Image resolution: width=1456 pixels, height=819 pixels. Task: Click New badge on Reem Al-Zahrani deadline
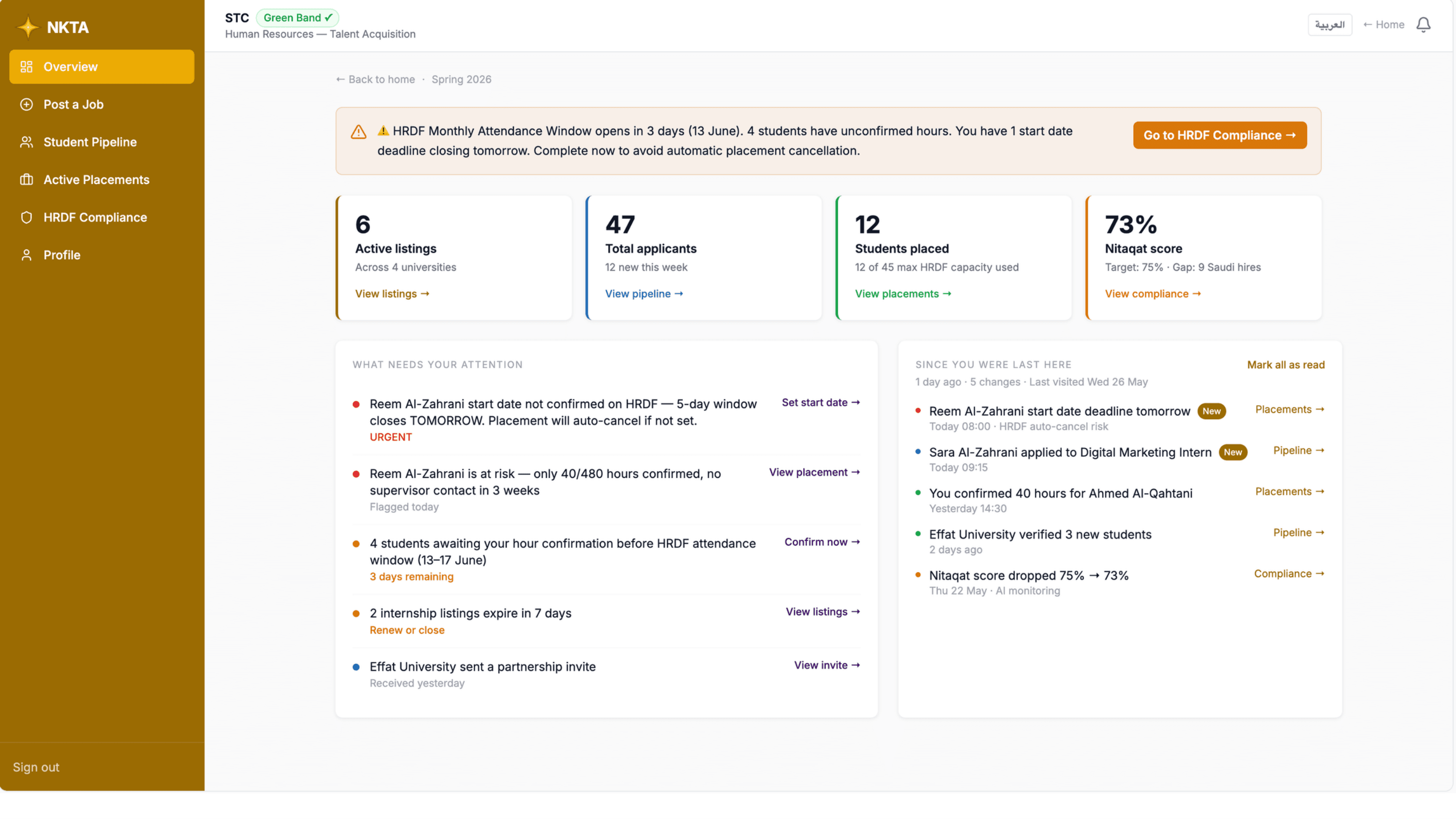pos(1211,411)
